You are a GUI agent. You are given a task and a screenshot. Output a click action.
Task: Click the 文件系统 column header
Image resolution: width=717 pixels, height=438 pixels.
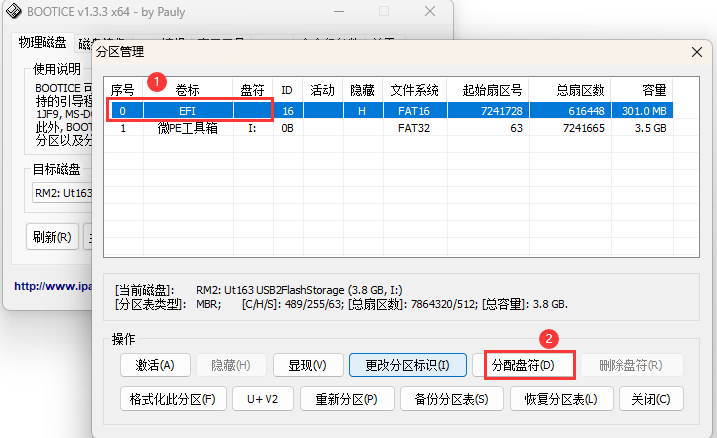pyautogui.click(x=414, y=90)
